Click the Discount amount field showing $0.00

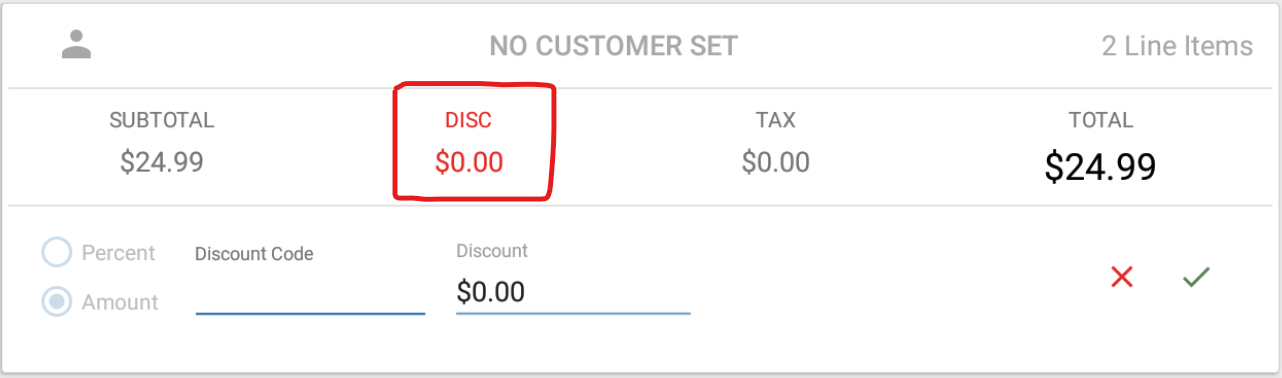573,292
